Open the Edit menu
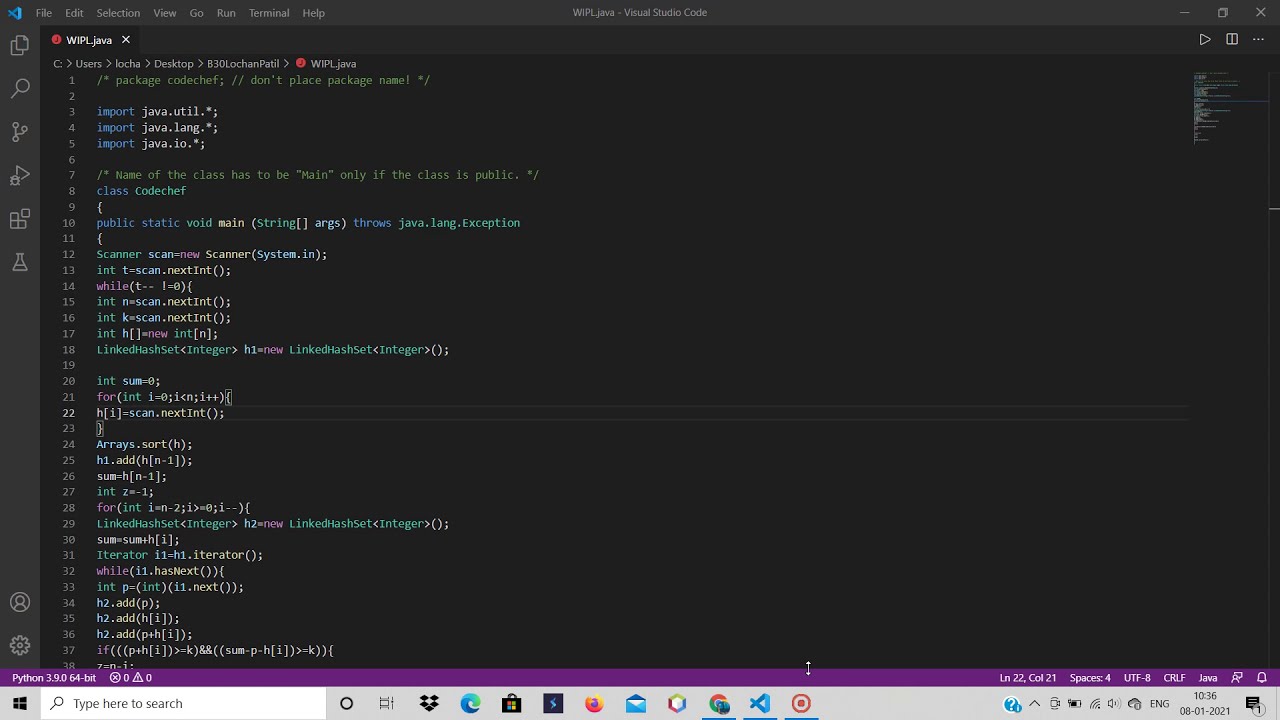Screen dimensions: 1280x720 [74, 13]
